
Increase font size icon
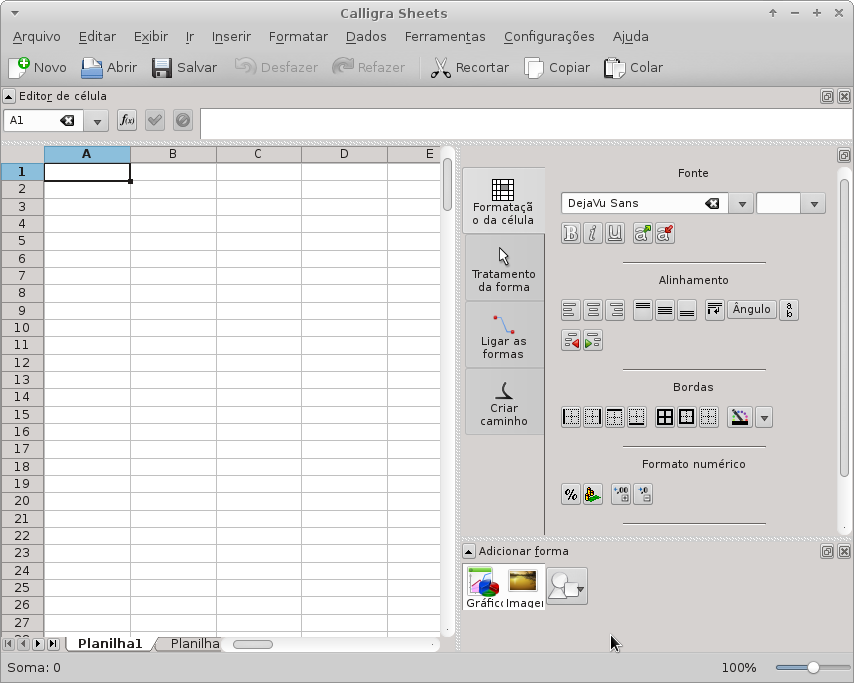pos(643,233)
